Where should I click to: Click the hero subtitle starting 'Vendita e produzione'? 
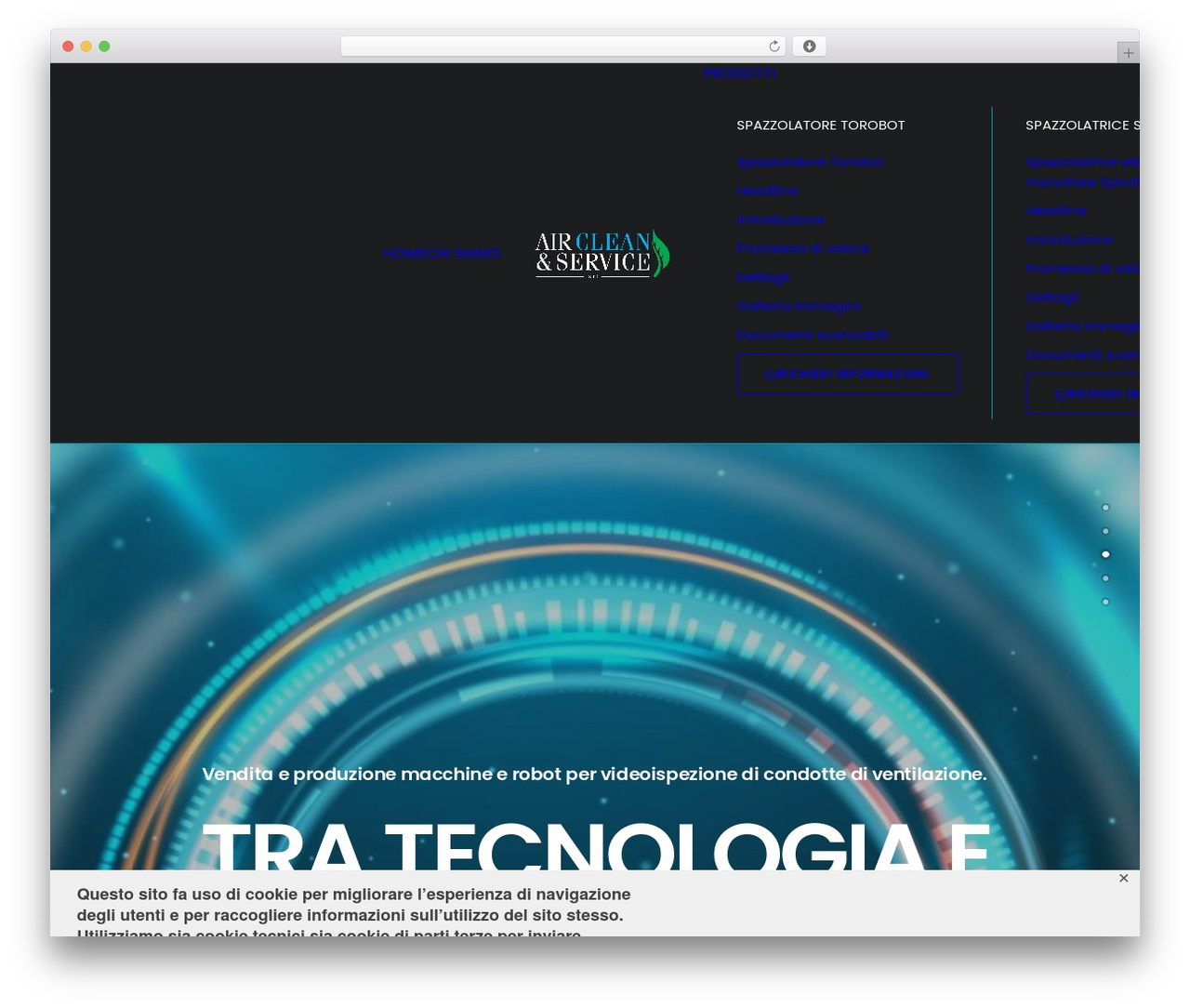click(594, 774)
